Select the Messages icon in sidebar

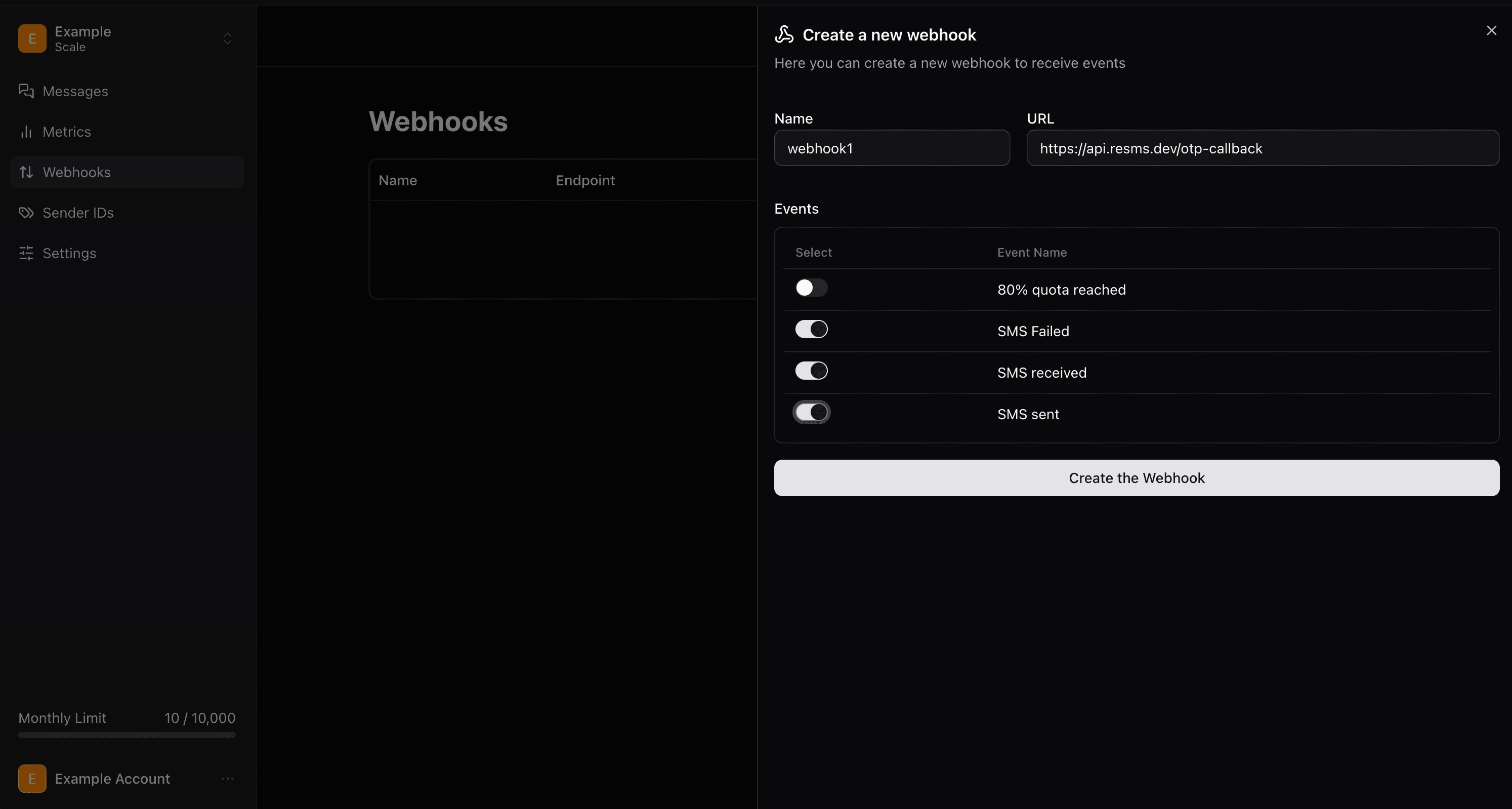26,91
